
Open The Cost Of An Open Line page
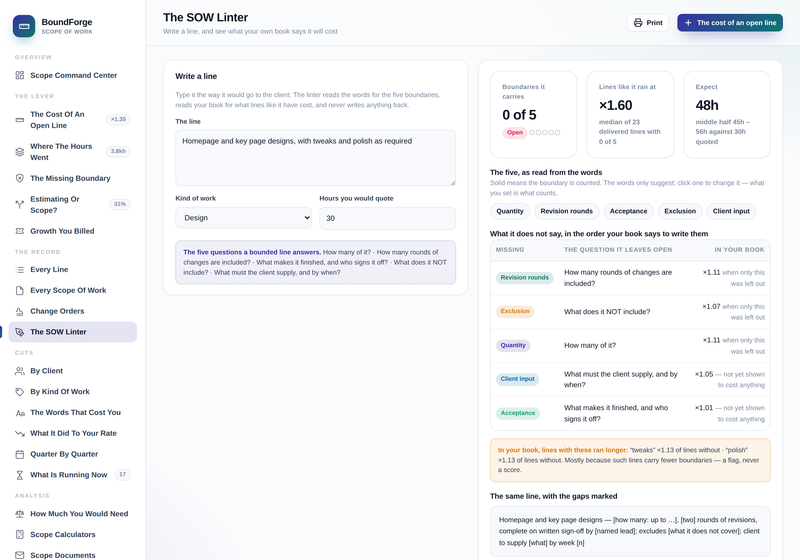pyautogui.click(x=72, y=120)
